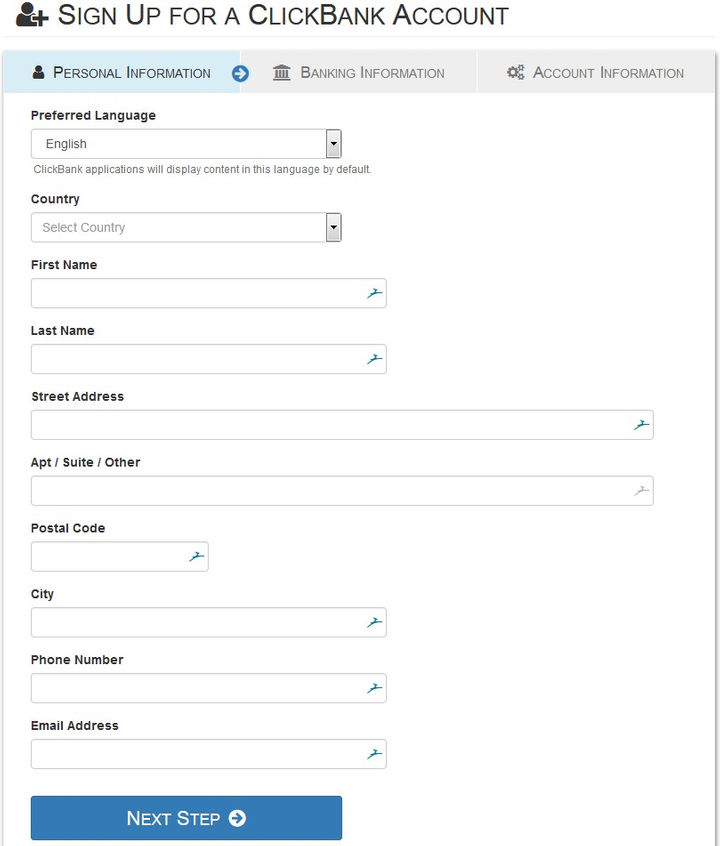Click the person icon on Personal Information tab

pyautogui.click(x=38, y=72)
